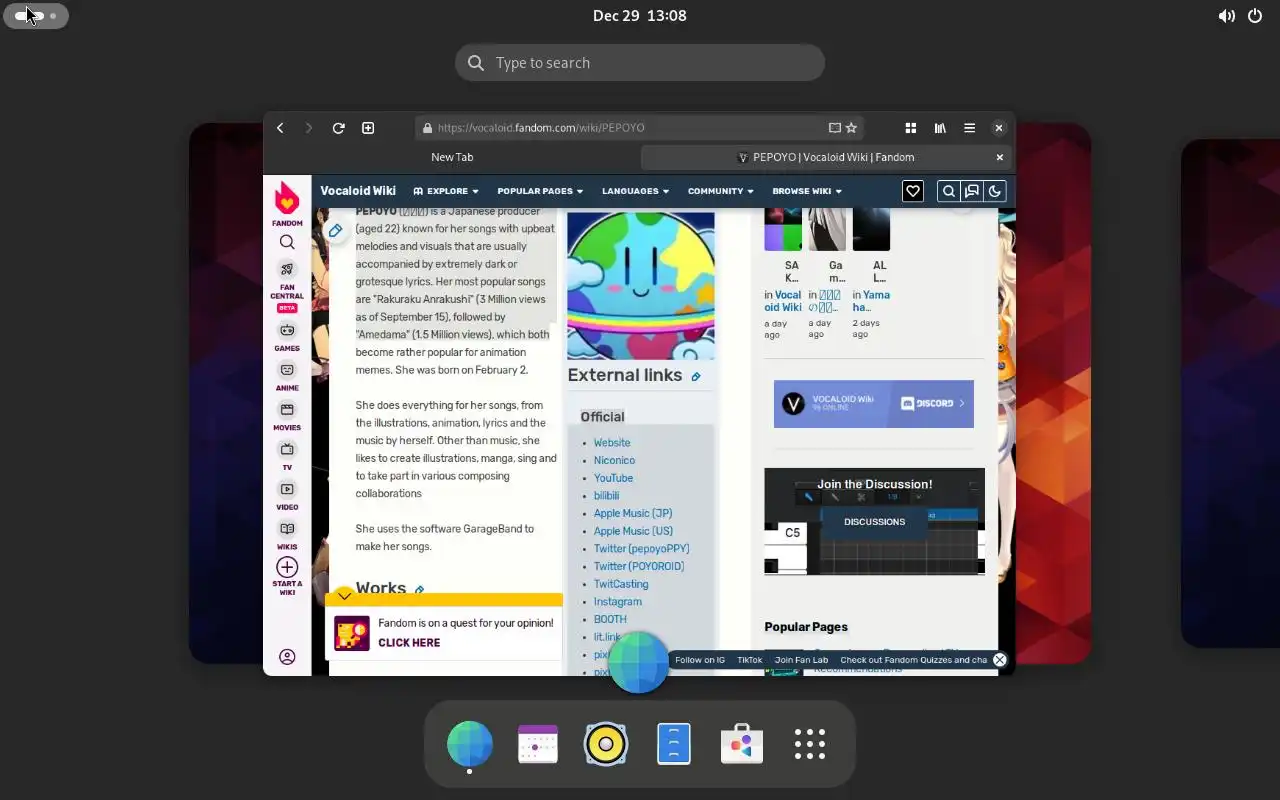Open TV in the Fandom sidebar
The height and width of the screenshot is (800, 1280).
coord(287,457)
